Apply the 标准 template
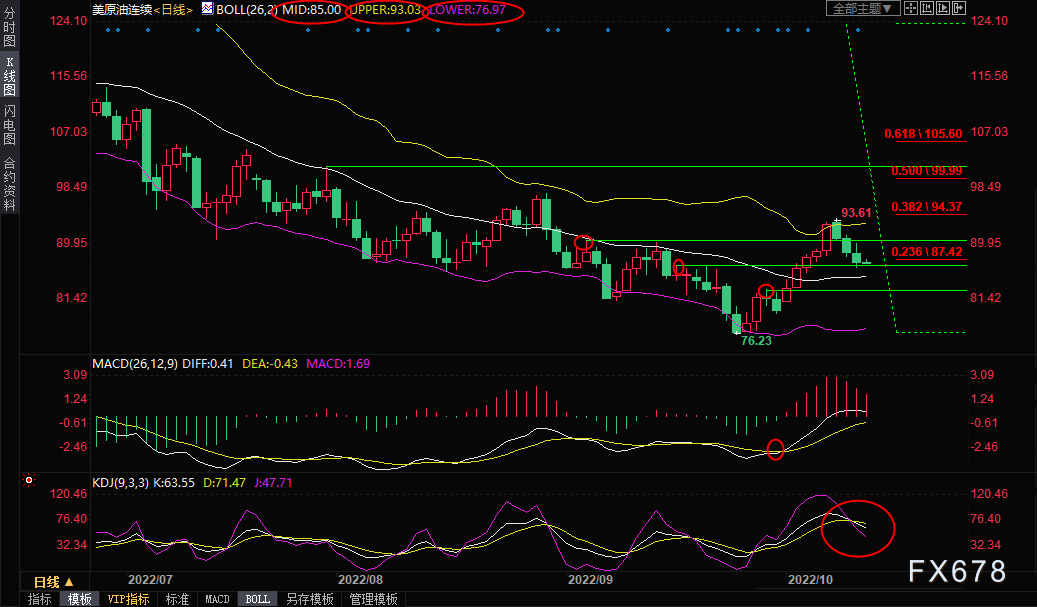Screen dimensions: 1037x607 click(177, 599)
